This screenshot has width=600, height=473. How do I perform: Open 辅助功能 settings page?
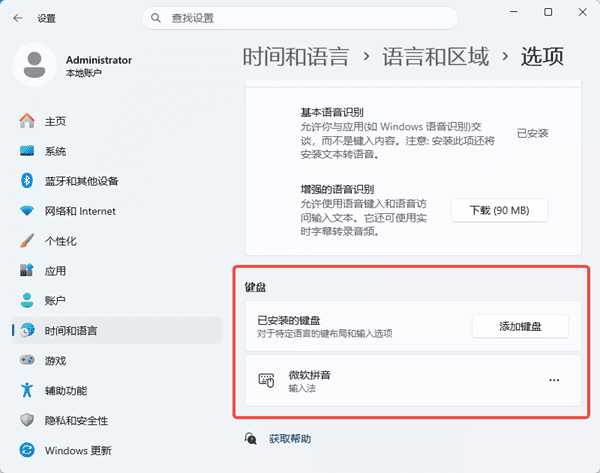click(117, 390)
